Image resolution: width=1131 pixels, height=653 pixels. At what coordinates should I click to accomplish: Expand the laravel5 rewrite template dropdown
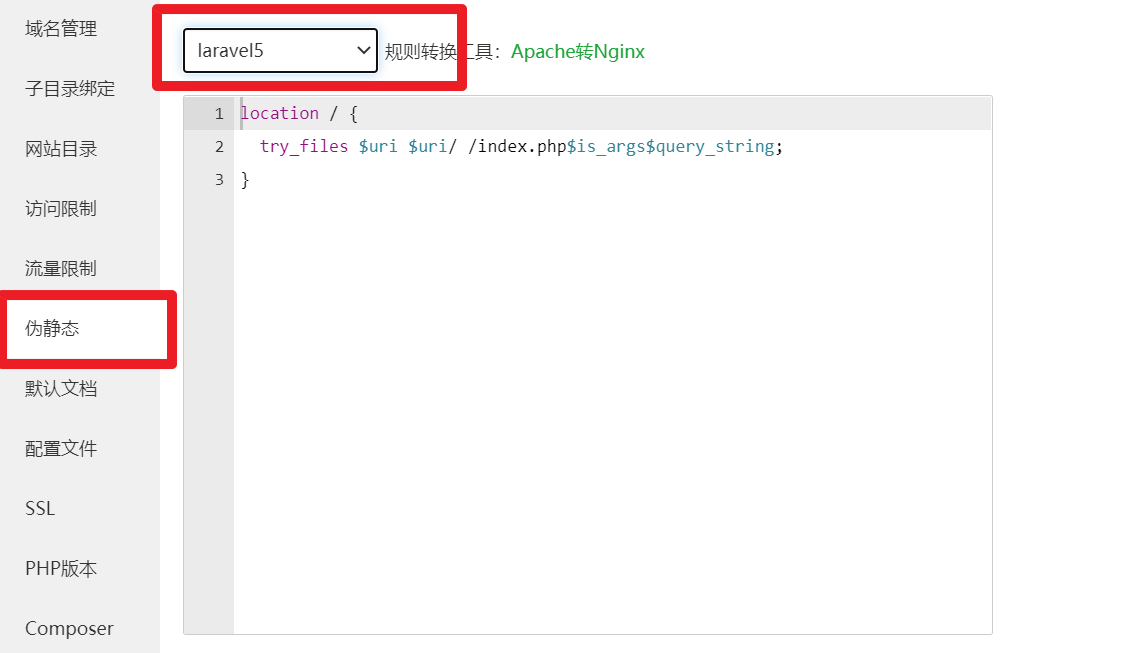280,50
